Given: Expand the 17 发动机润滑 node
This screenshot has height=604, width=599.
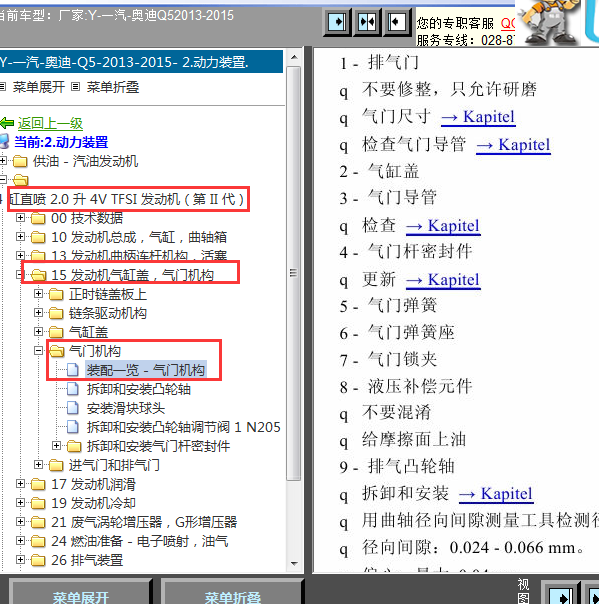Looking at the screenshot, I should coord(20,484).
